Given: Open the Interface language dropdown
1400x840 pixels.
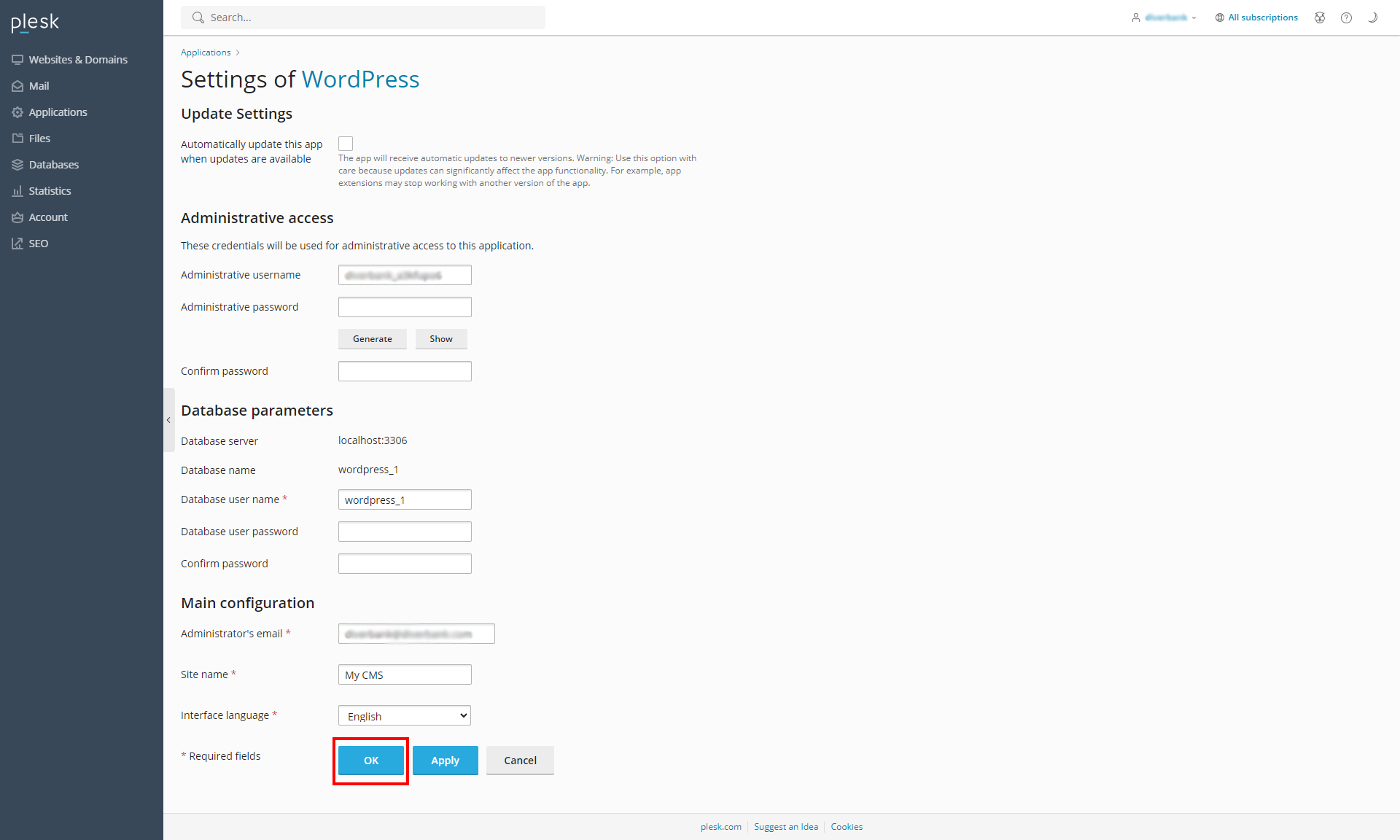Looking at the screenshot, I should [405, 715].
